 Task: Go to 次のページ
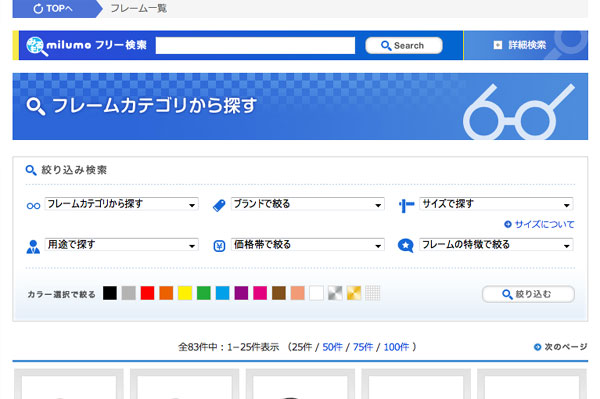coord(565,347)
